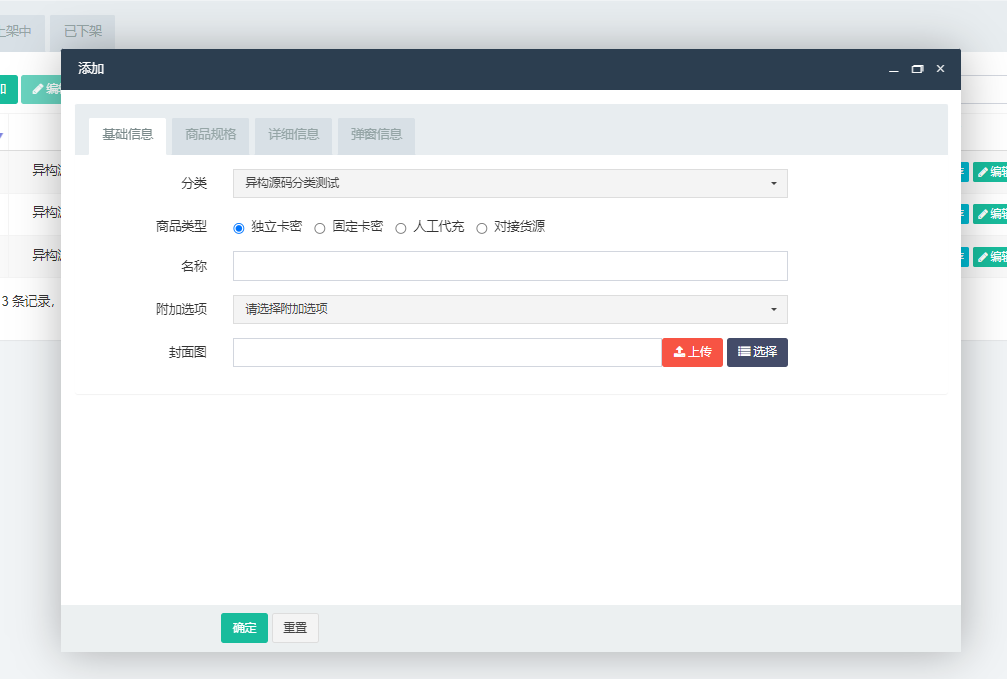Click the 编辑 pencil button in the background toolbar
This screenshot has width=1007, height=679.
point(37,89)
